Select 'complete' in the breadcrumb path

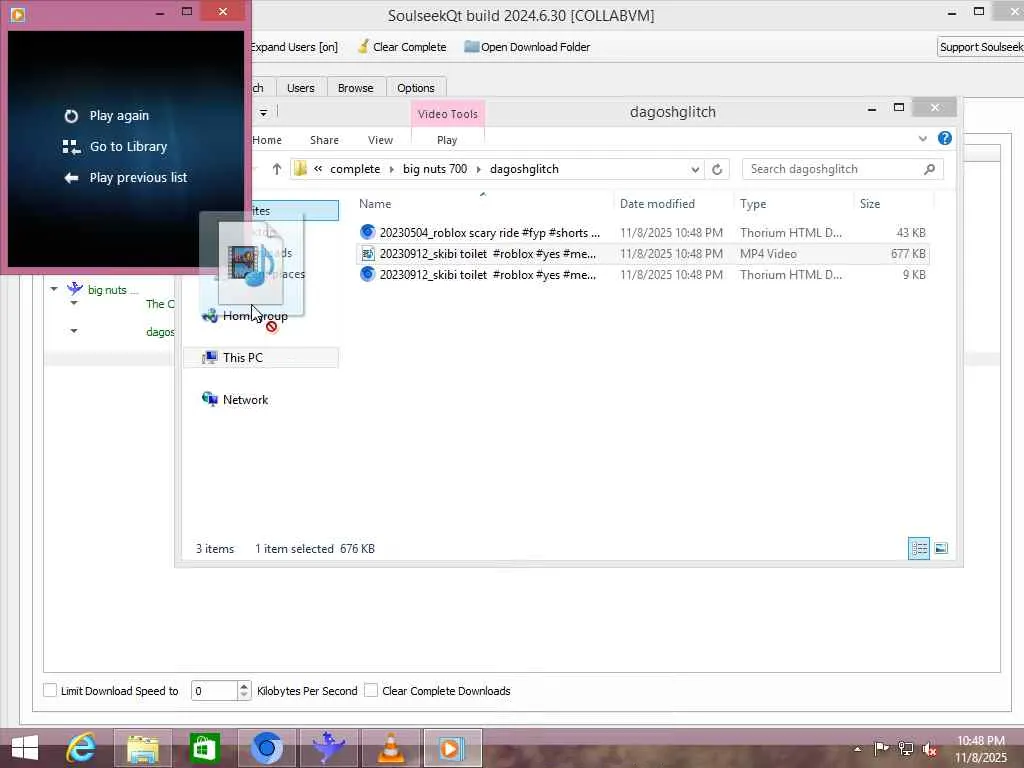[x=355, y=169]
